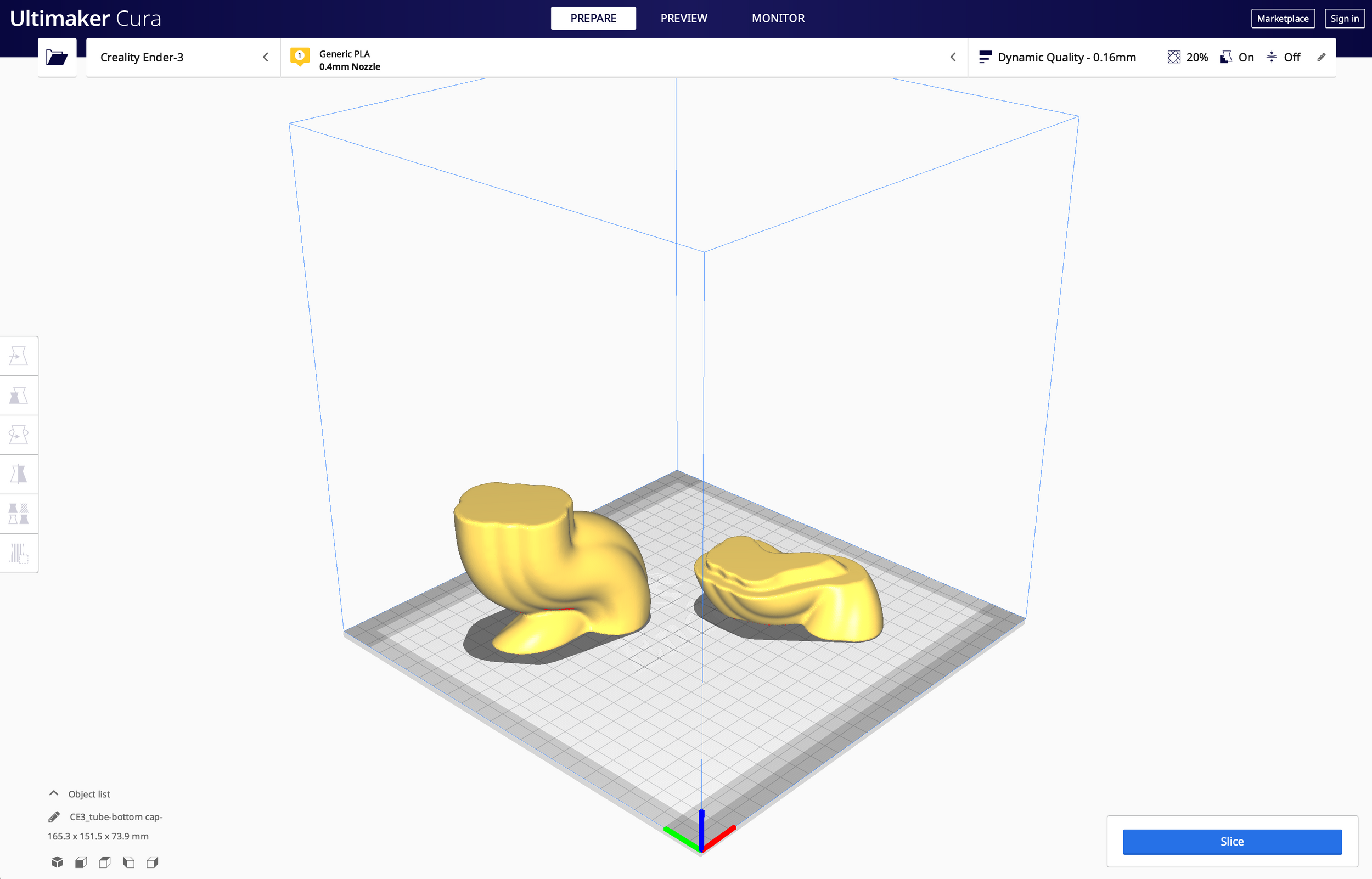Click the Slice button
This screenshot has width=1372, height=879.
click(x=1232, y=841)
